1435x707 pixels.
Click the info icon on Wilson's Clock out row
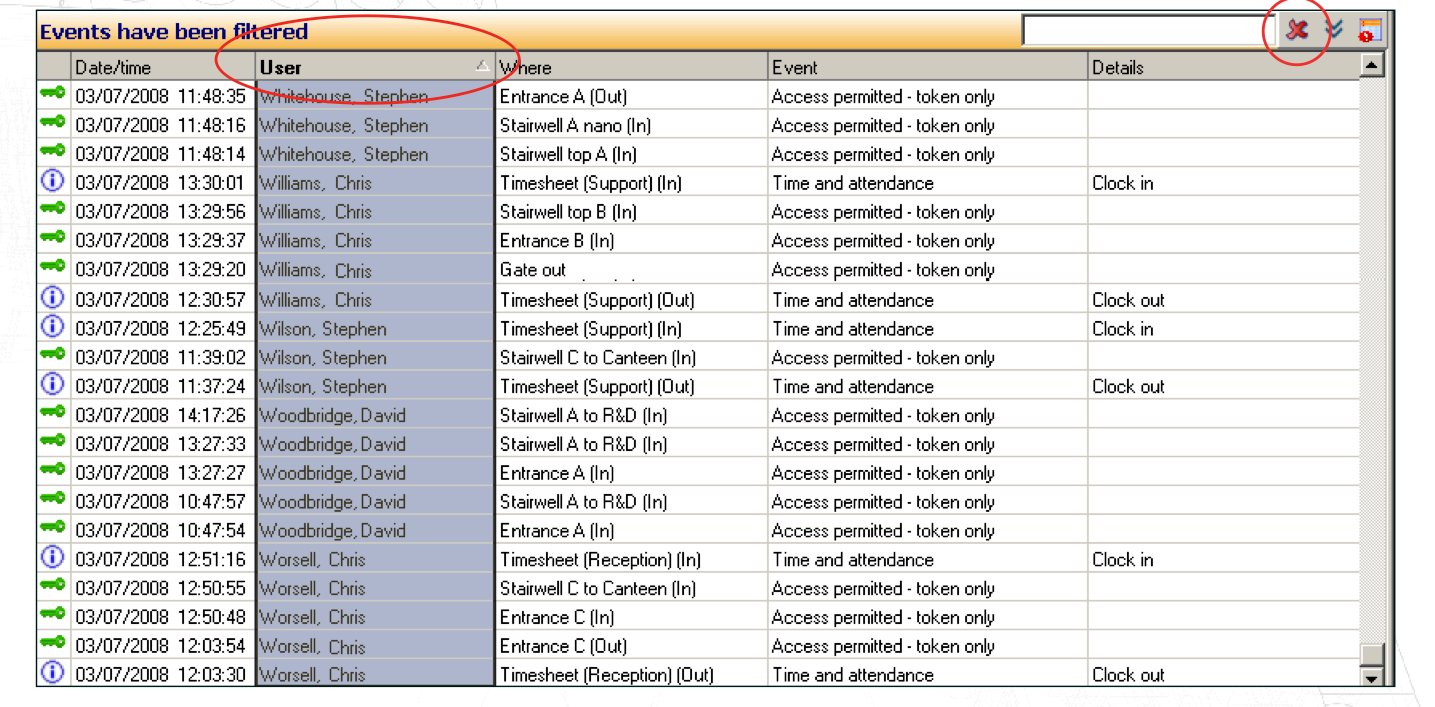[x=54, y=386]
